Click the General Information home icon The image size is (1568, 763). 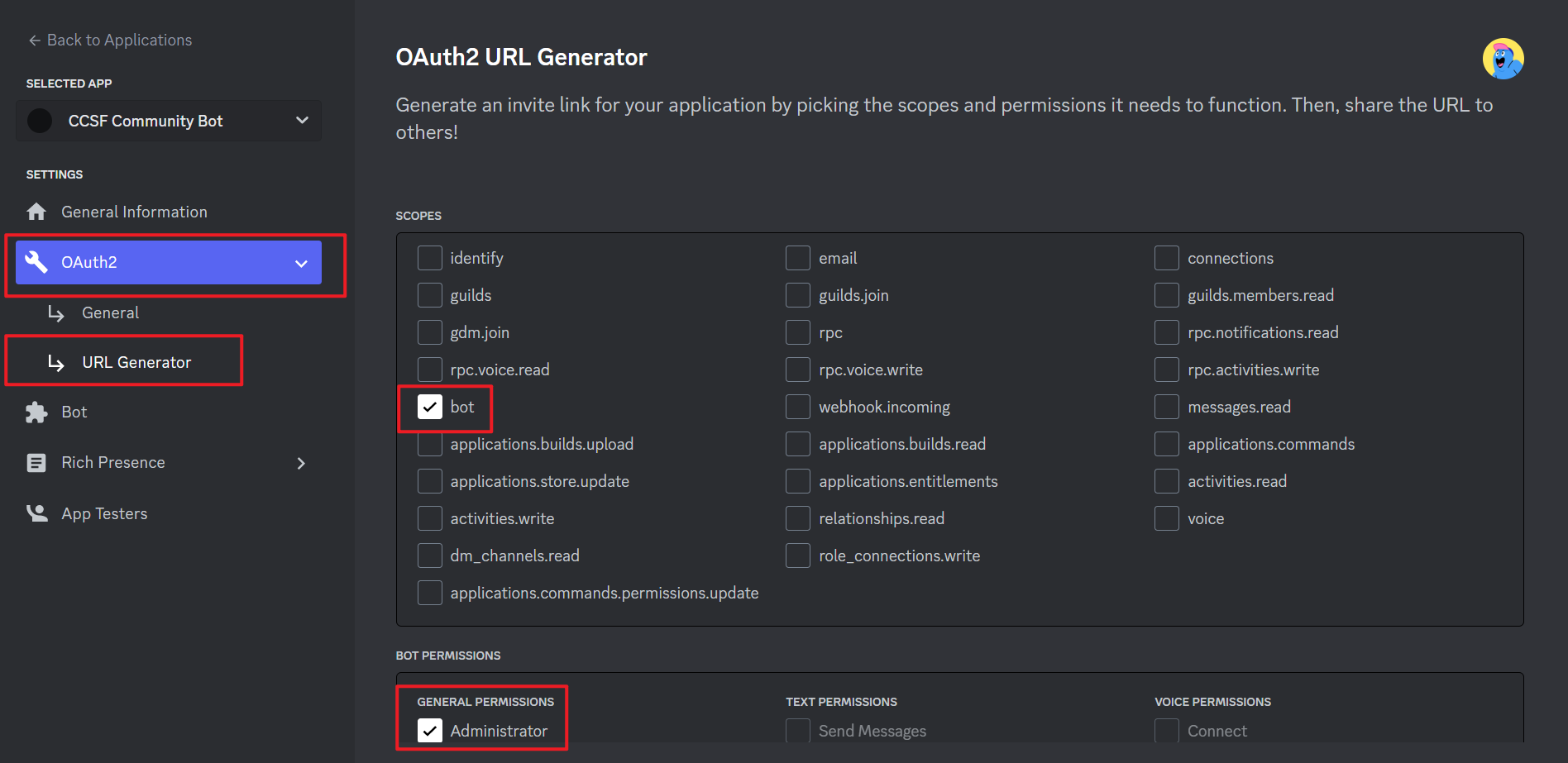point(36,212)
